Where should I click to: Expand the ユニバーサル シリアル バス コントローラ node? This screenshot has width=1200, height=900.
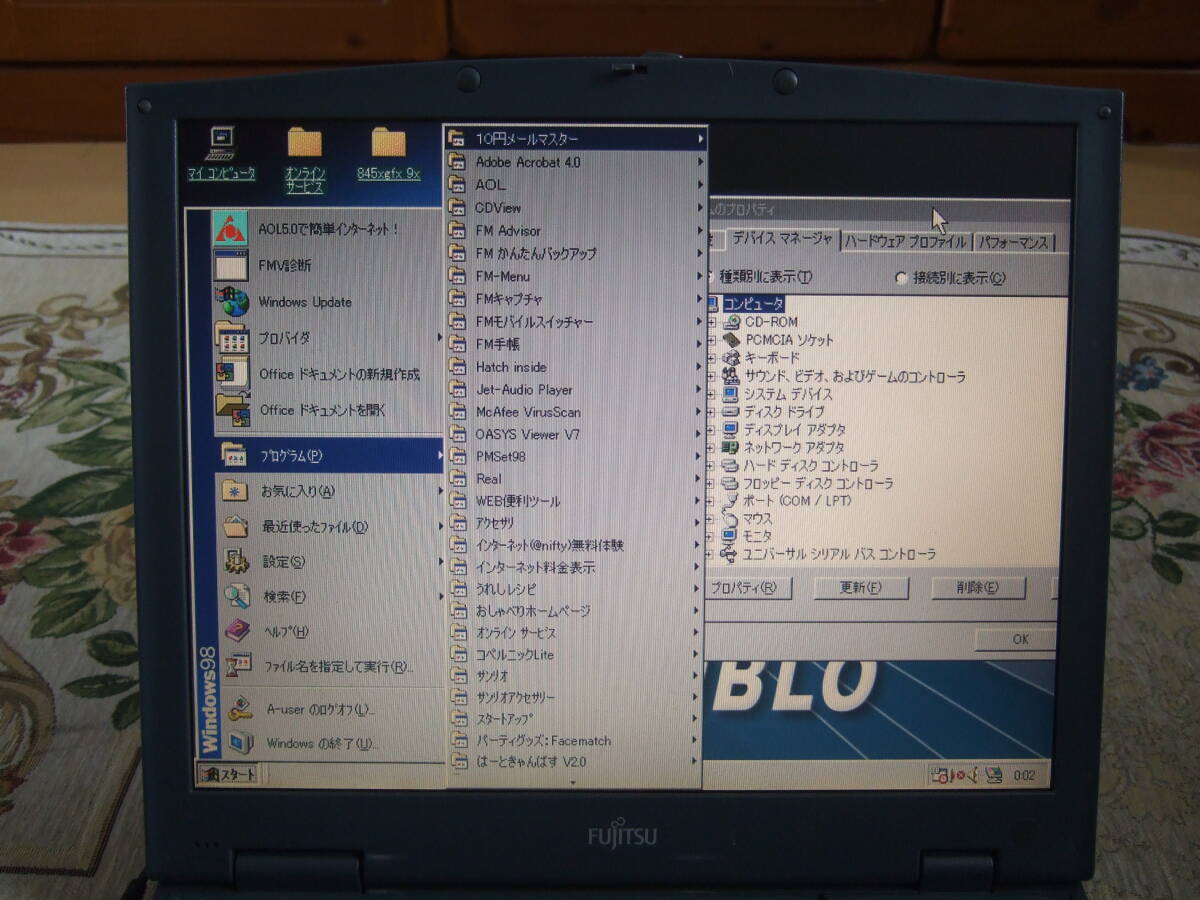pos(710,554)
